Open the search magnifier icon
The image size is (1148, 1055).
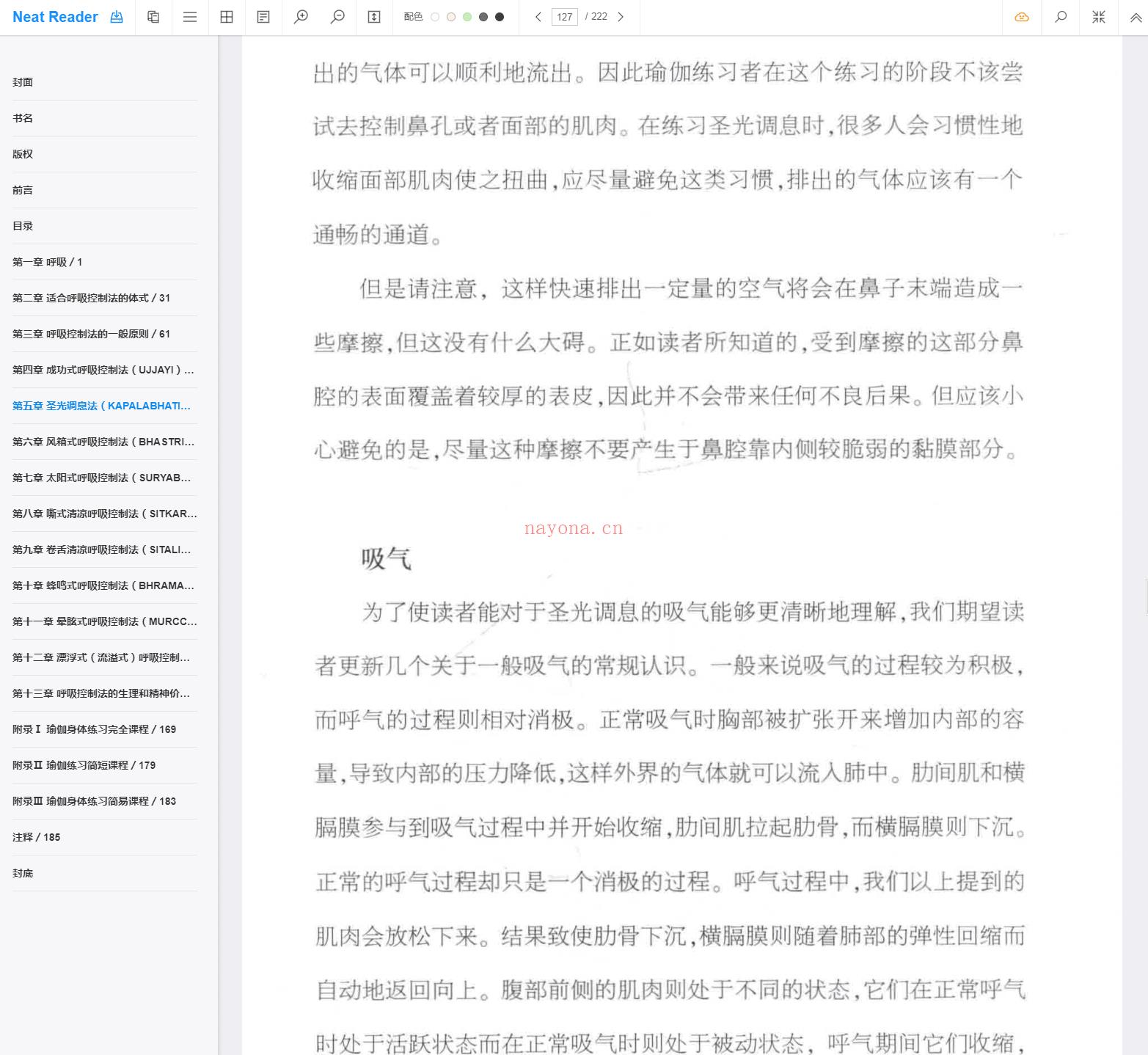click(1061, 17)
